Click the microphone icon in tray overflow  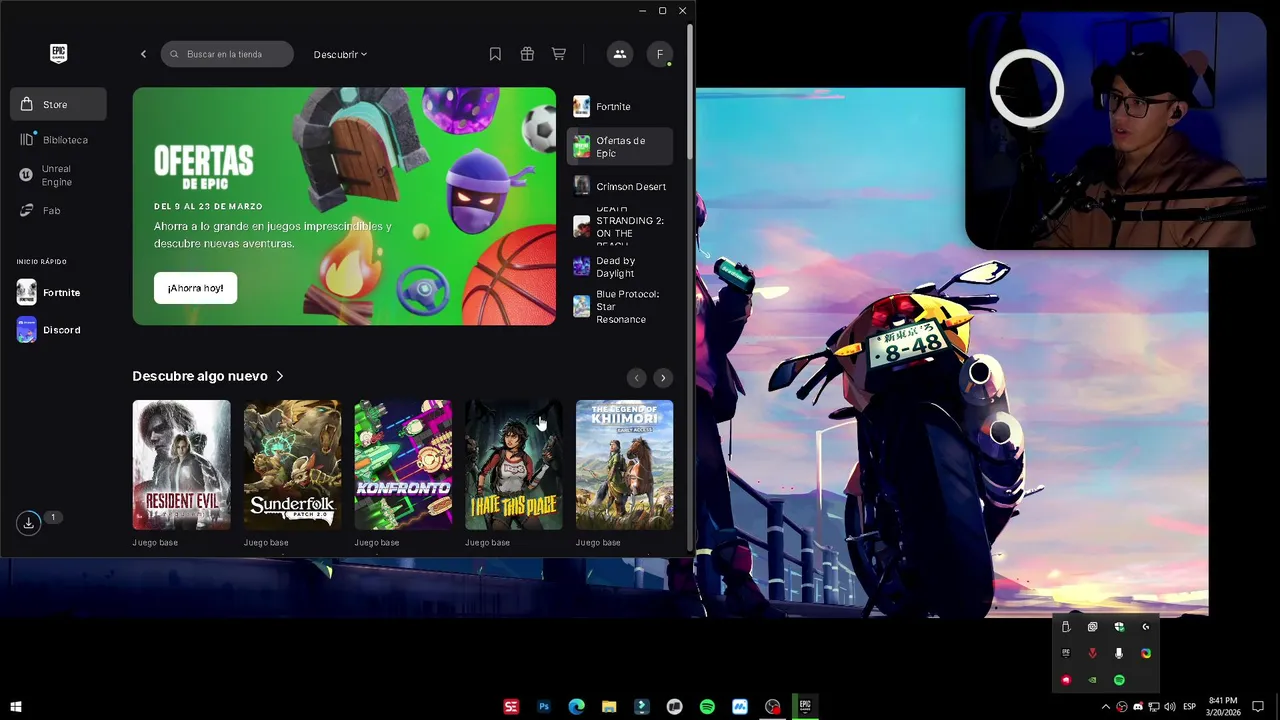[1119, 653]
